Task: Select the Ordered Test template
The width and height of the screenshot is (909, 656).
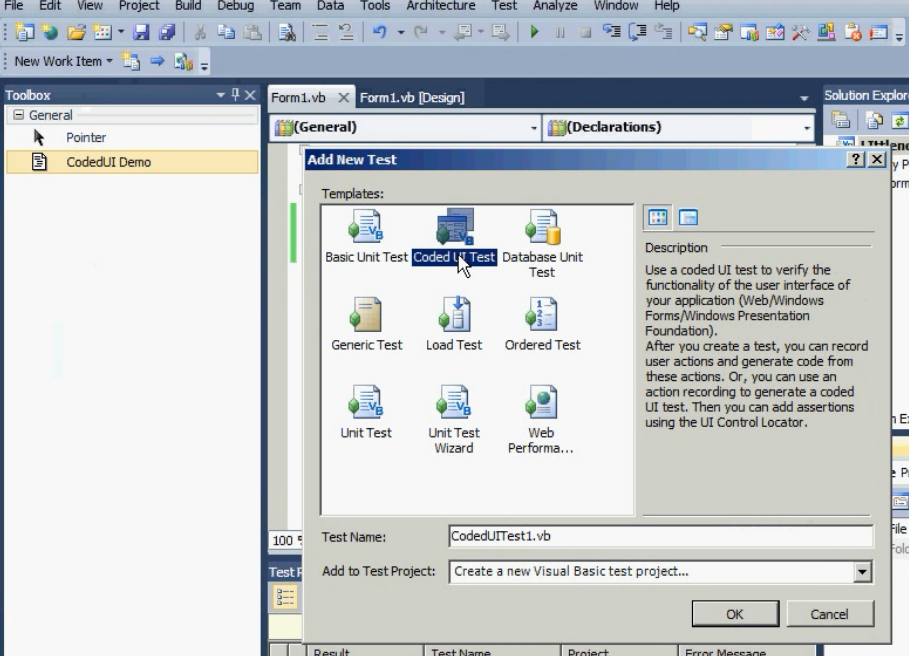Action: (x=542, y=325)
